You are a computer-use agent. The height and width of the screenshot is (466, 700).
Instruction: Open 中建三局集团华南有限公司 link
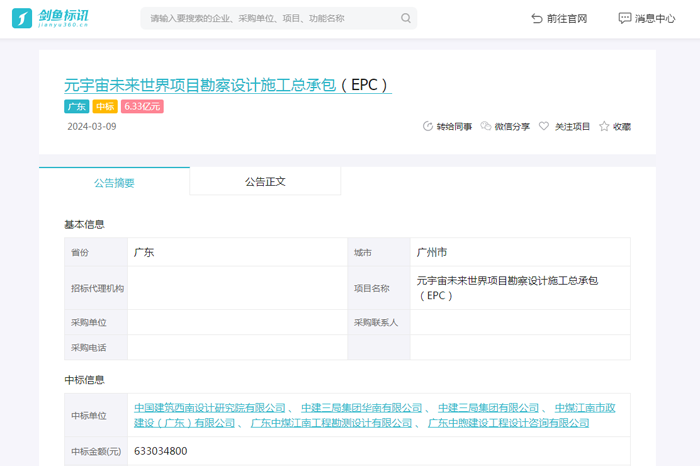[361, 408]
